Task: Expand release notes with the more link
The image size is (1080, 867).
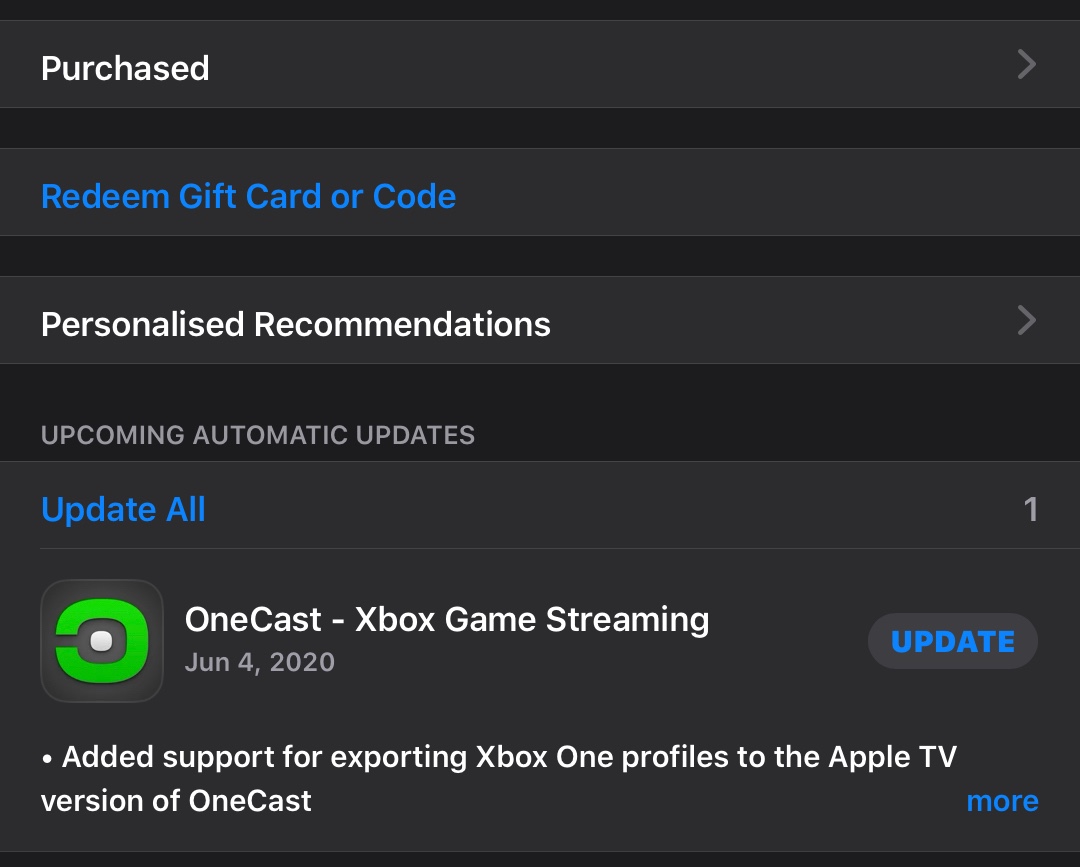Action: [x=1002, y=801]
